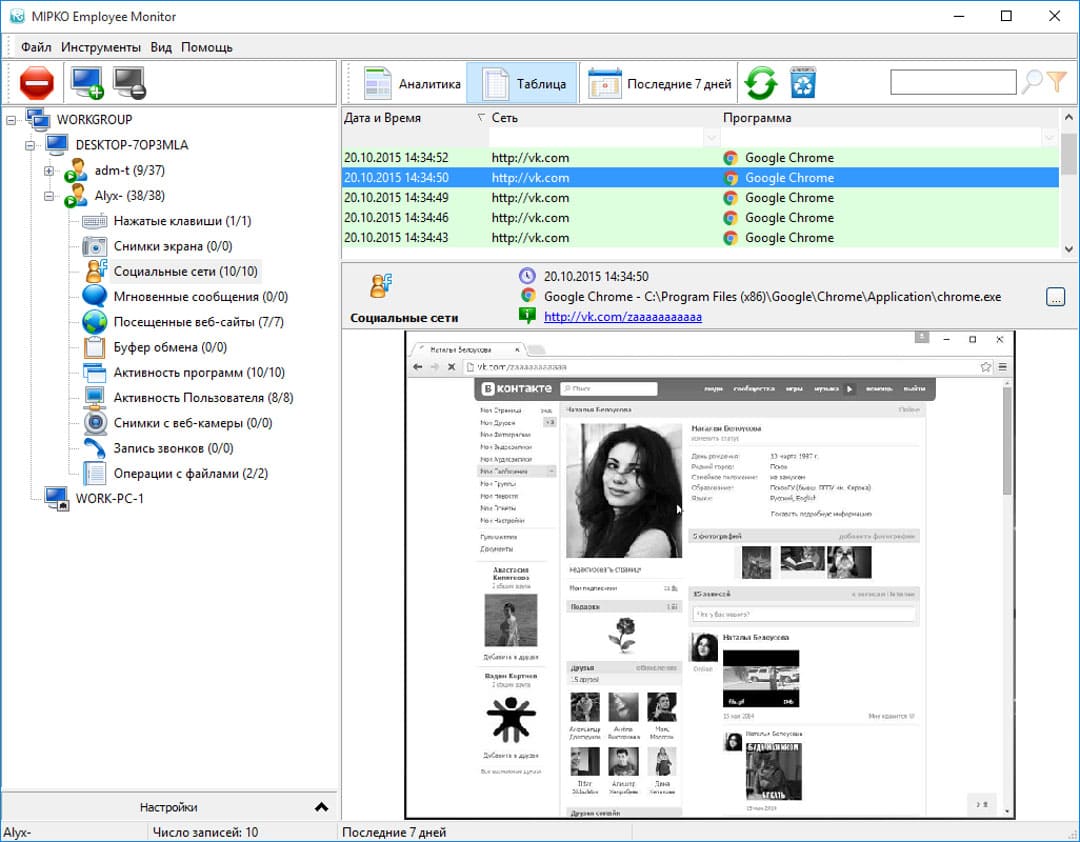This screenshot has height=842, width=1080.
Task: Click the search magnifier icon
Action: (x=1031, y=83)
